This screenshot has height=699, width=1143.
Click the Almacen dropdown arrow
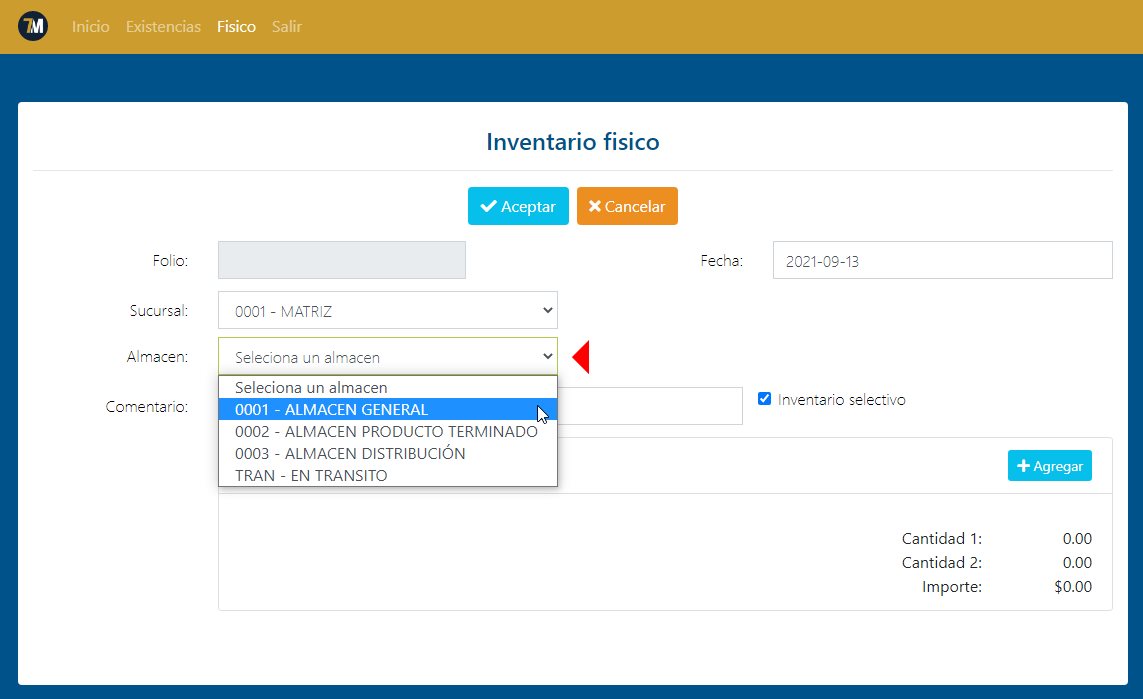pyautogui.click(x=547, y=356)
